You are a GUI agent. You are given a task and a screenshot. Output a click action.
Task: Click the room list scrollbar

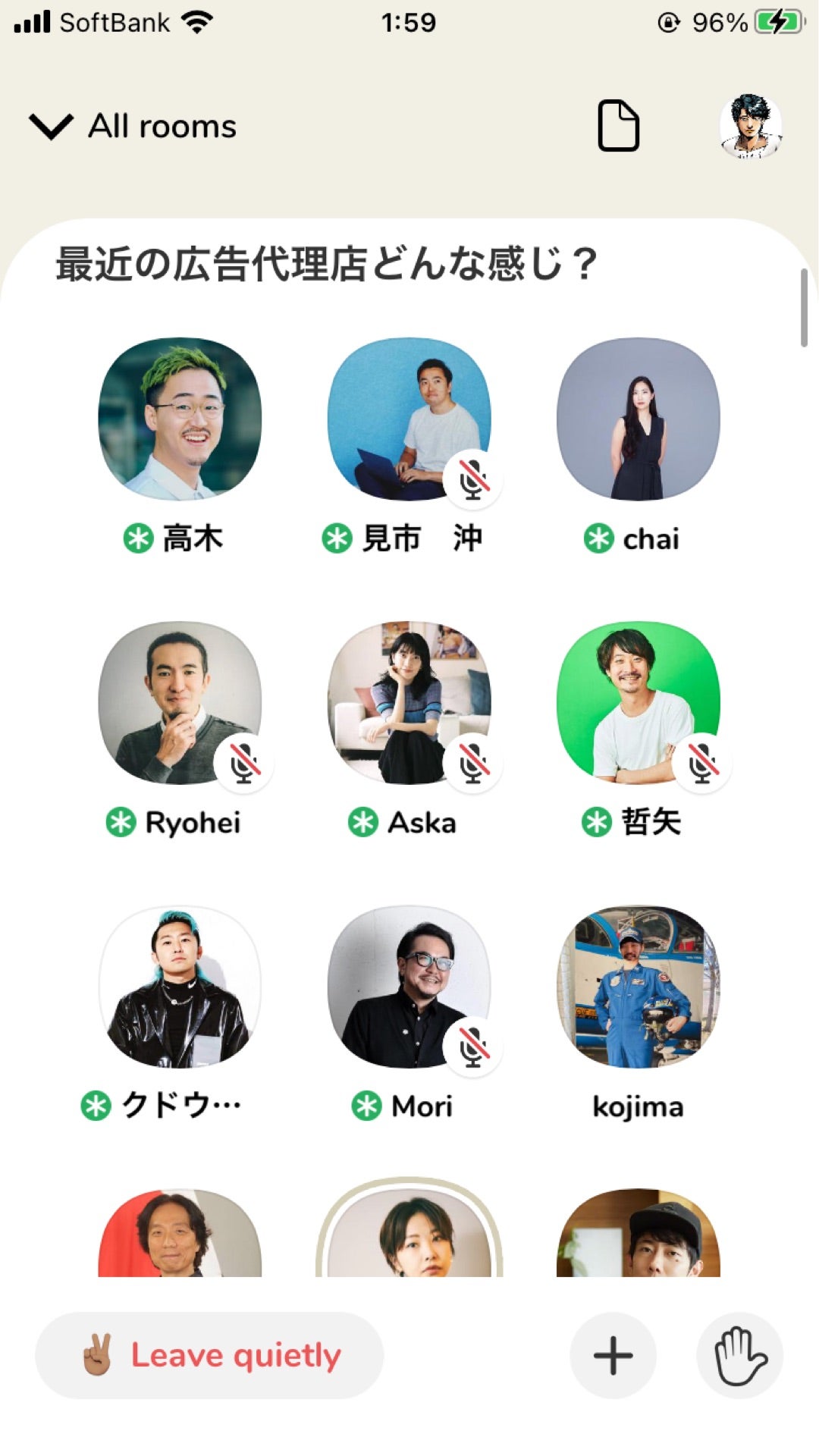pos(804,308)
